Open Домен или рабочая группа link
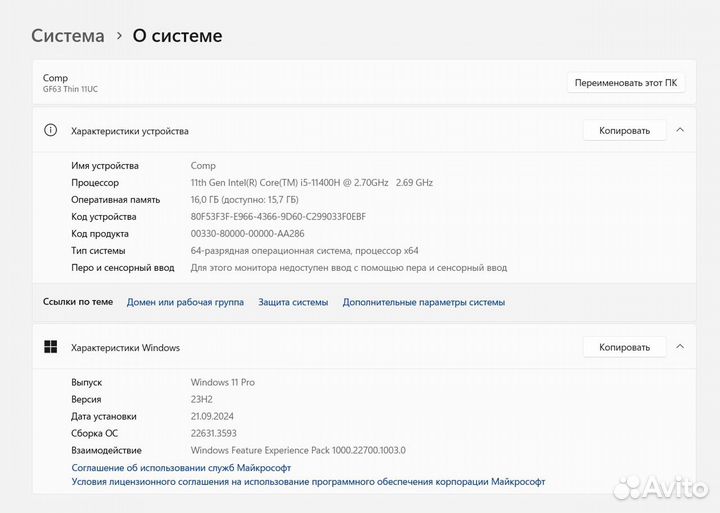Viewport: 720px width, 513px height. (x=185, y=302)
